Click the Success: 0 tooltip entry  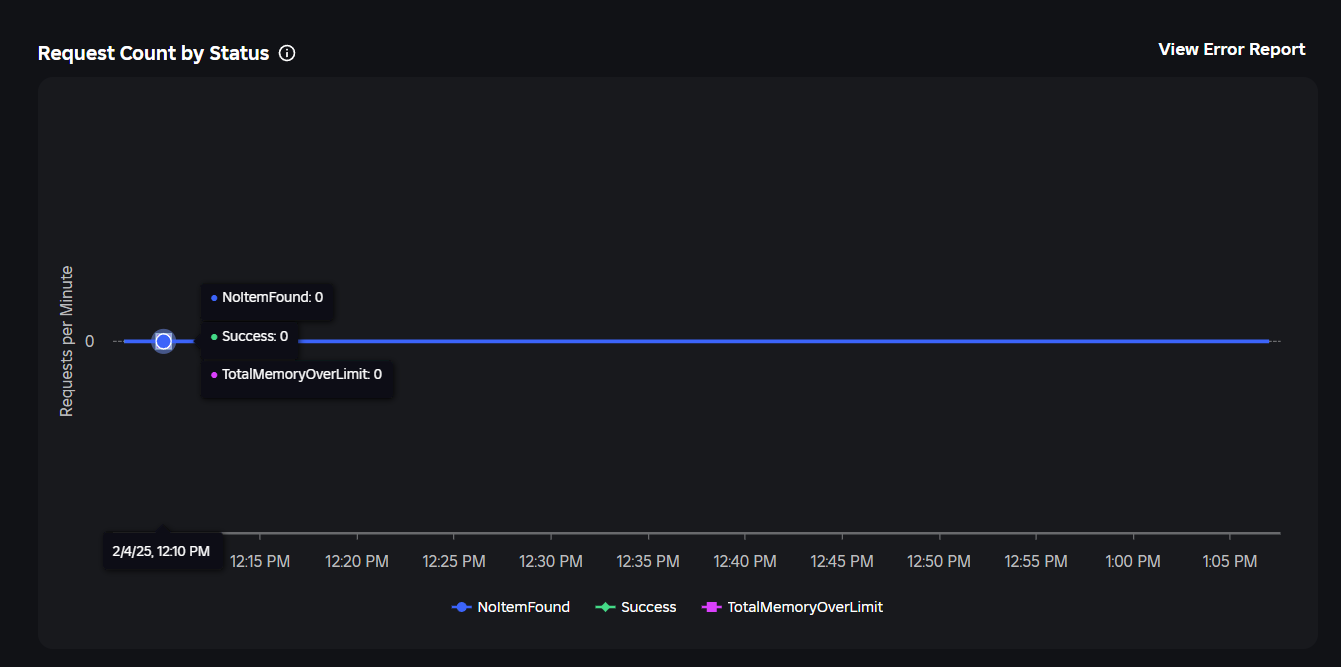pos(250,336)
